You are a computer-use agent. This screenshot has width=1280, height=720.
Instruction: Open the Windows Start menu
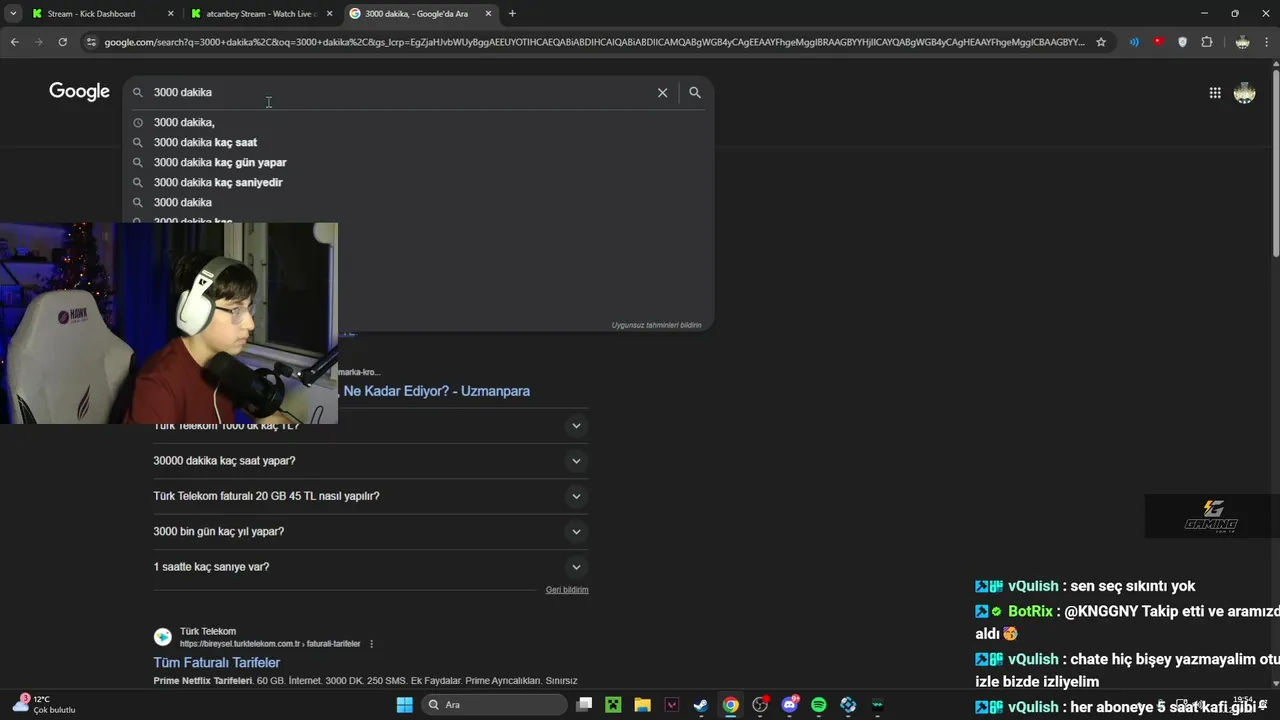pos(404,705)
